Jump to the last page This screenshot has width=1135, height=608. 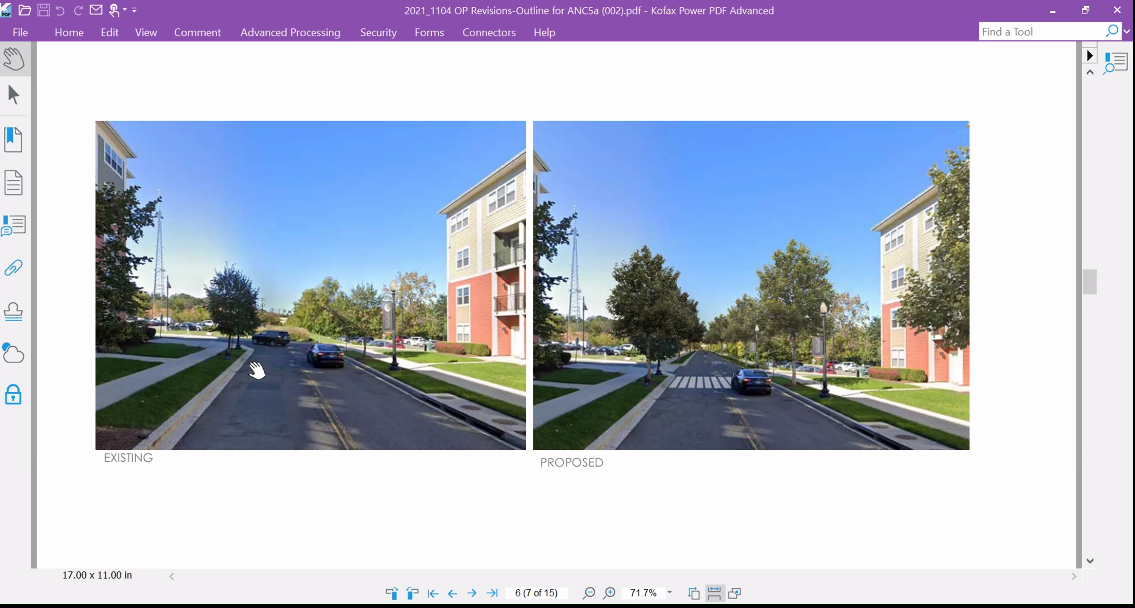coord(492,593)
